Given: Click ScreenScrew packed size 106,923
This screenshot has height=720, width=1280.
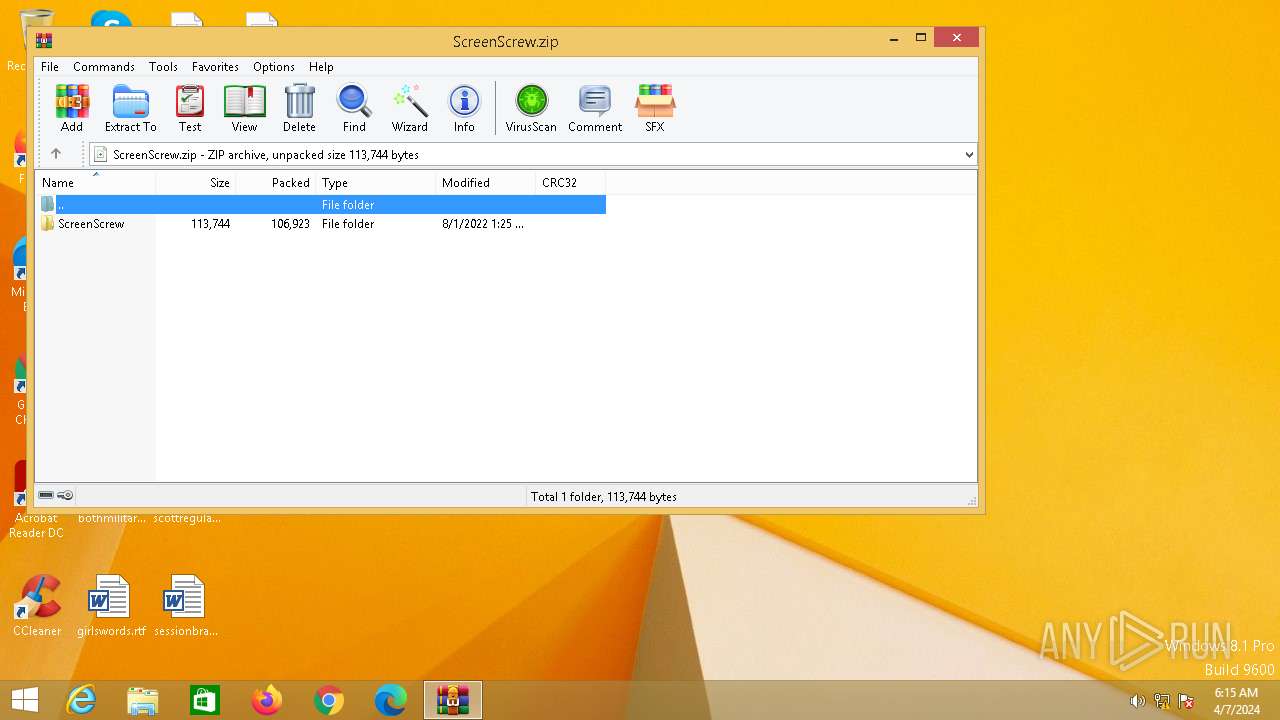Looking at the screenshot, I should (290, 224).
